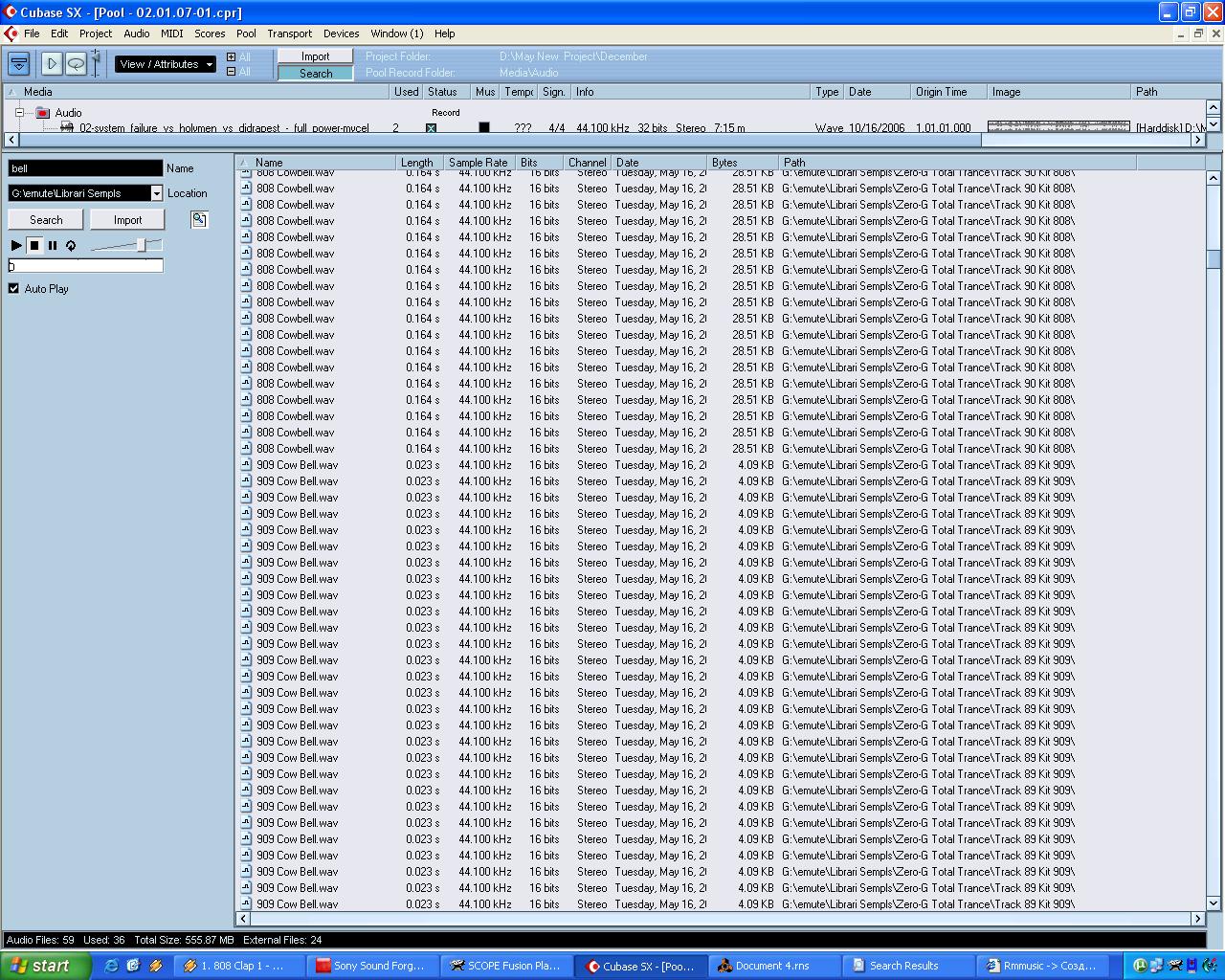The image size is (1225, 980).
Task: Open the Audio menu
Action: pos(137,33)
